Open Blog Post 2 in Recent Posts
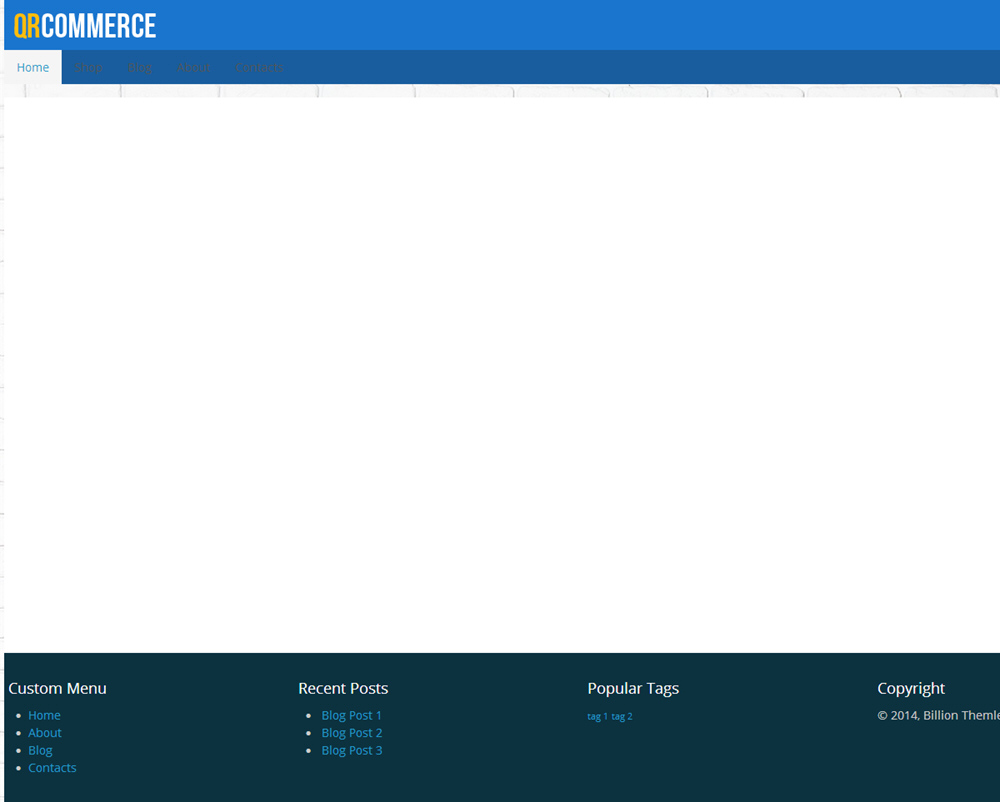1000x802 pixels. [x=352, y=733]
